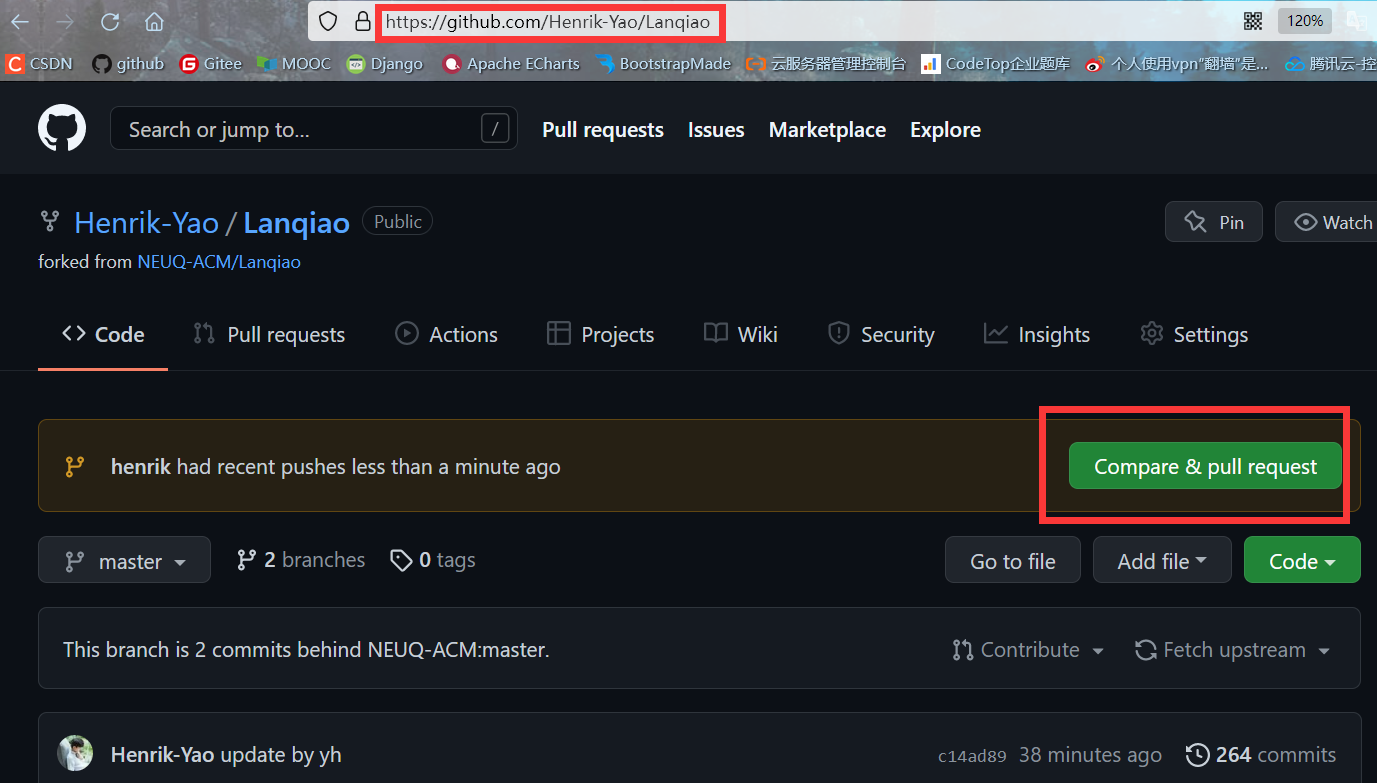
Task: Open the Fetch upstream dropdown
Action: pos(1232,650)
